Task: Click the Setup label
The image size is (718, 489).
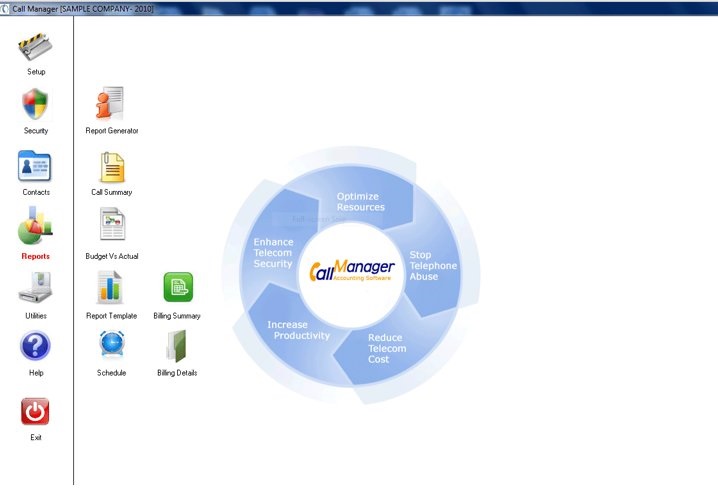Action: point(36,72)
